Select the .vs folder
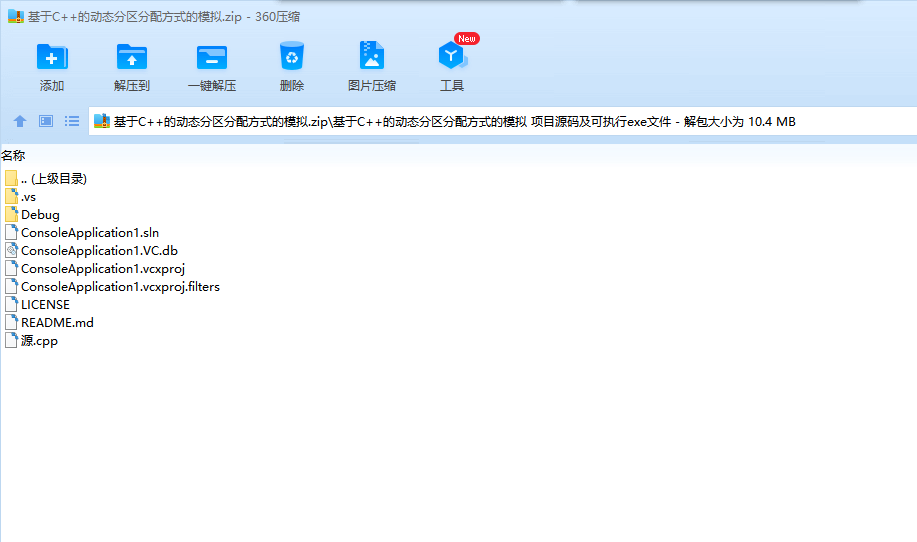The height and width of the screenshot is (542, 917). (x=20, y=196)
